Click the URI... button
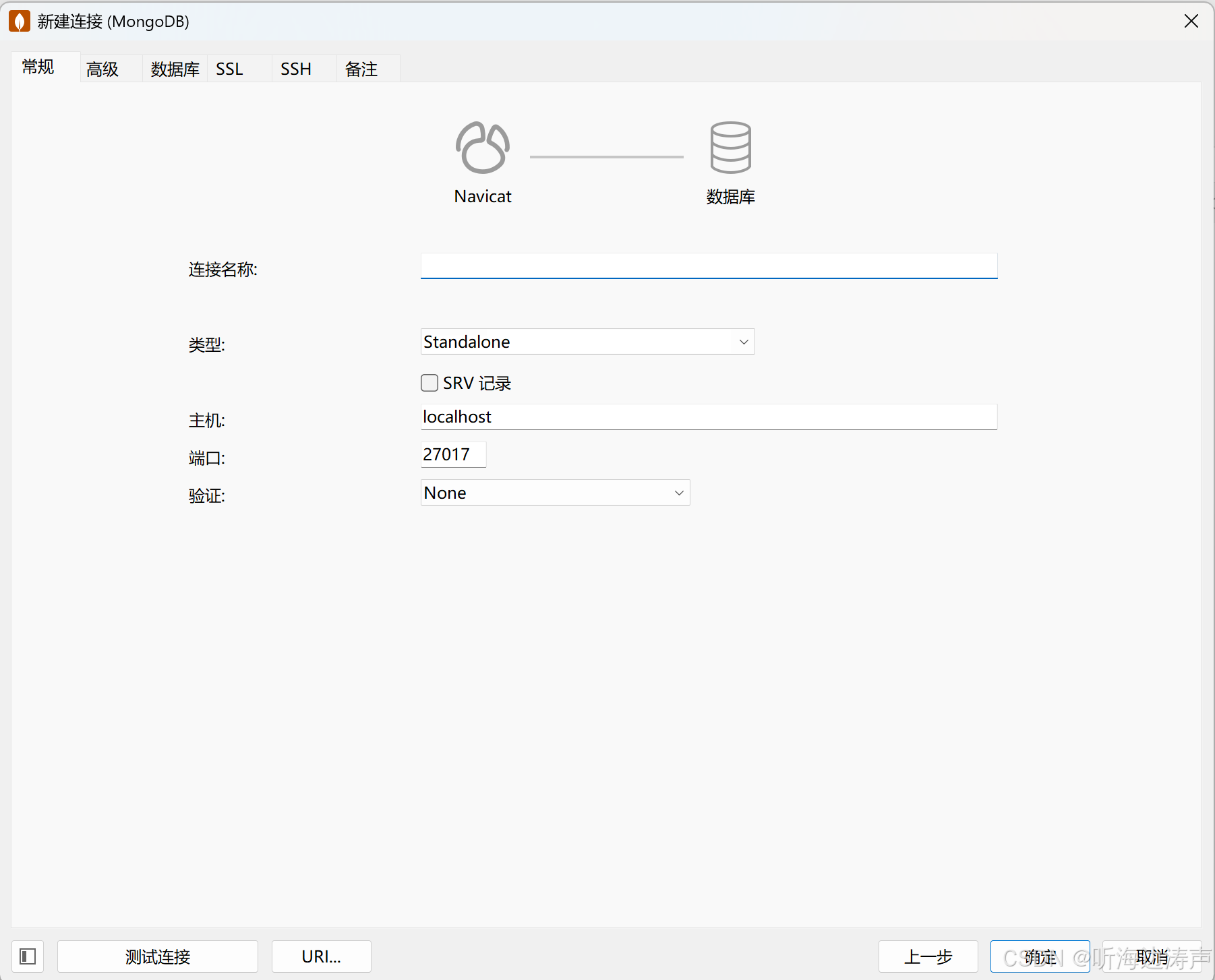 click(x=321, y=956)
